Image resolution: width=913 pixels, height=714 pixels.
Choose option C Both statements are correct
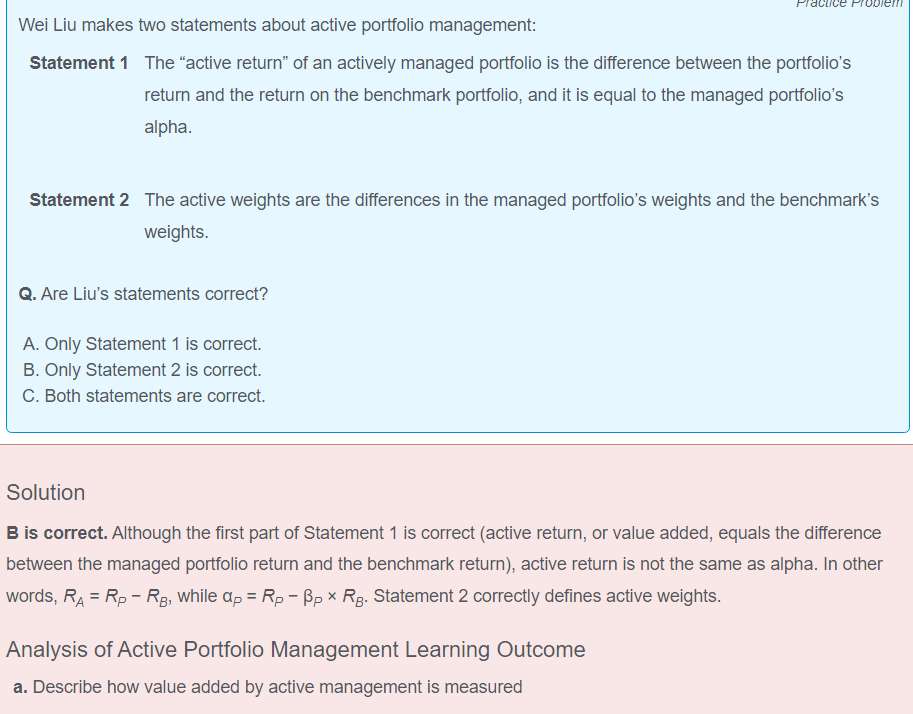[144, 396]
